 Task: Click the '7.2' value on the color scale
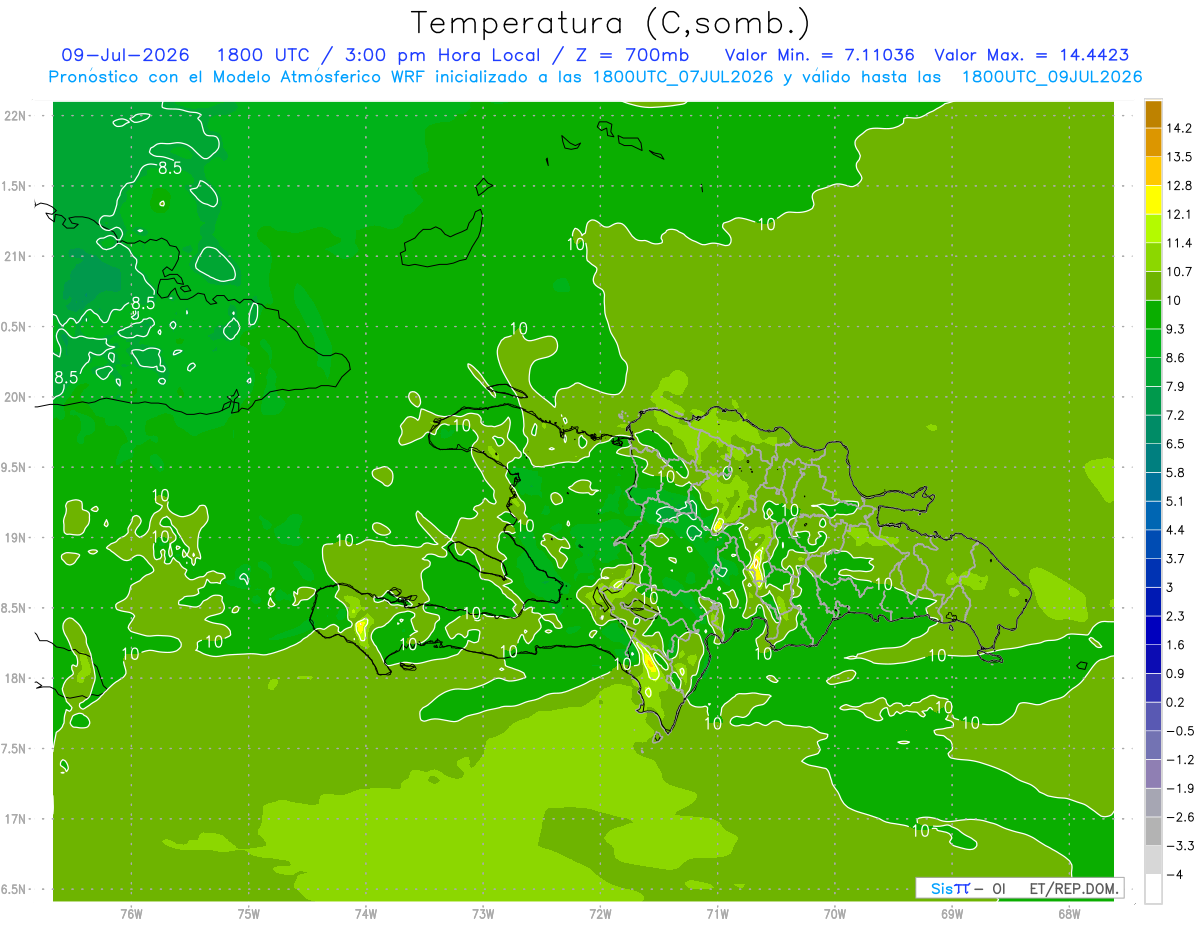click(x=1176, y=415)
